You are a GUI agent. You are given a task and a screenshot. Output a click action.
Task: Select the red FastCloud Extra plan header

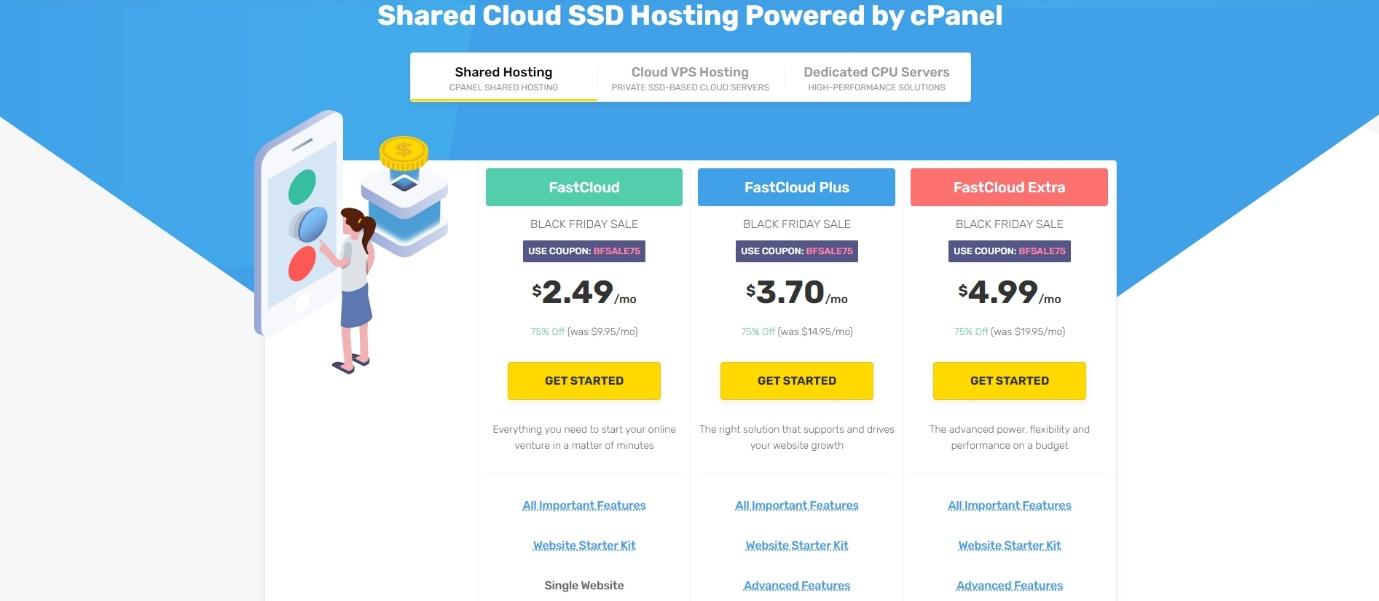pos(1009,187)
